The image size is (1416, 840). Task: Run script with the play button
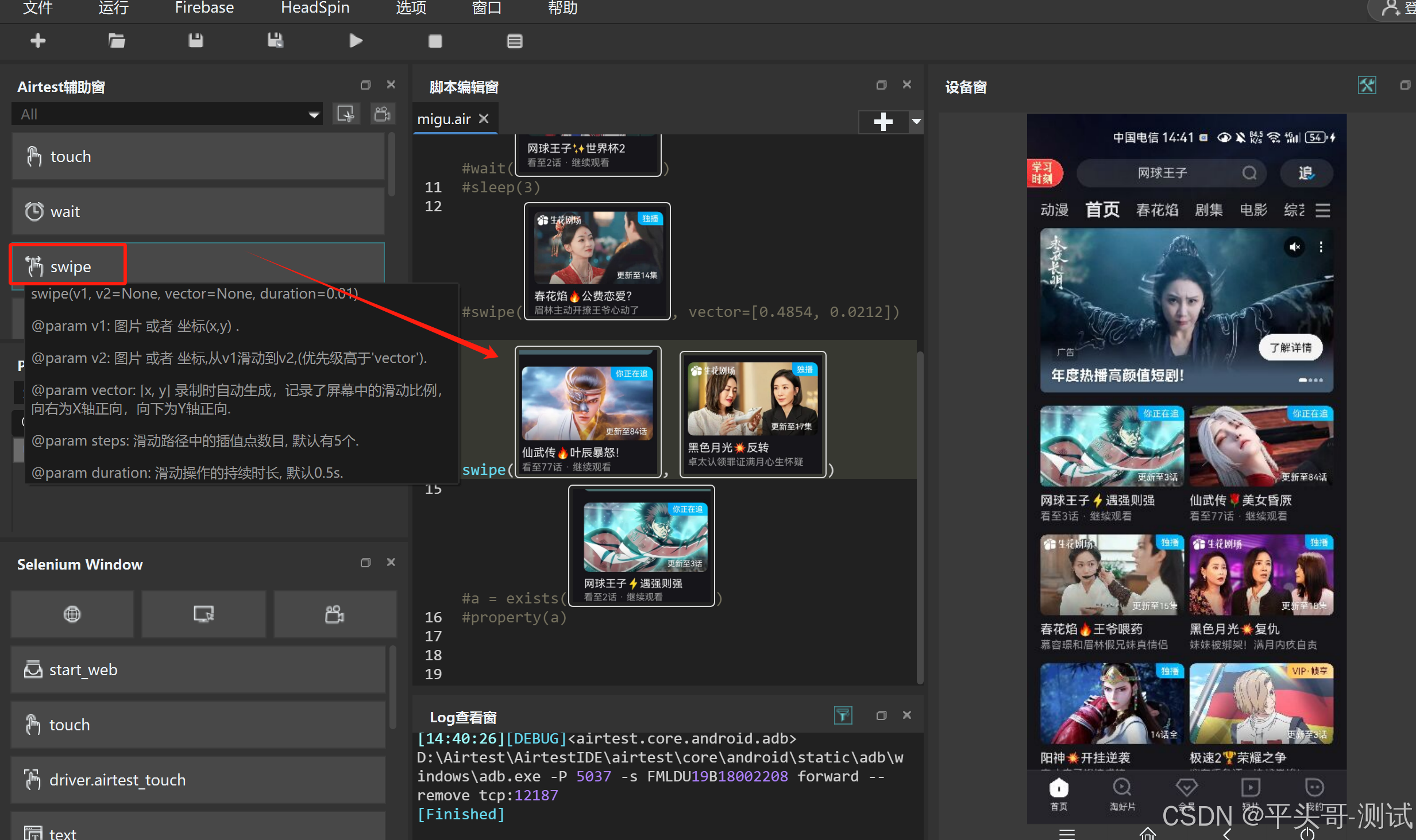(356, 41)
